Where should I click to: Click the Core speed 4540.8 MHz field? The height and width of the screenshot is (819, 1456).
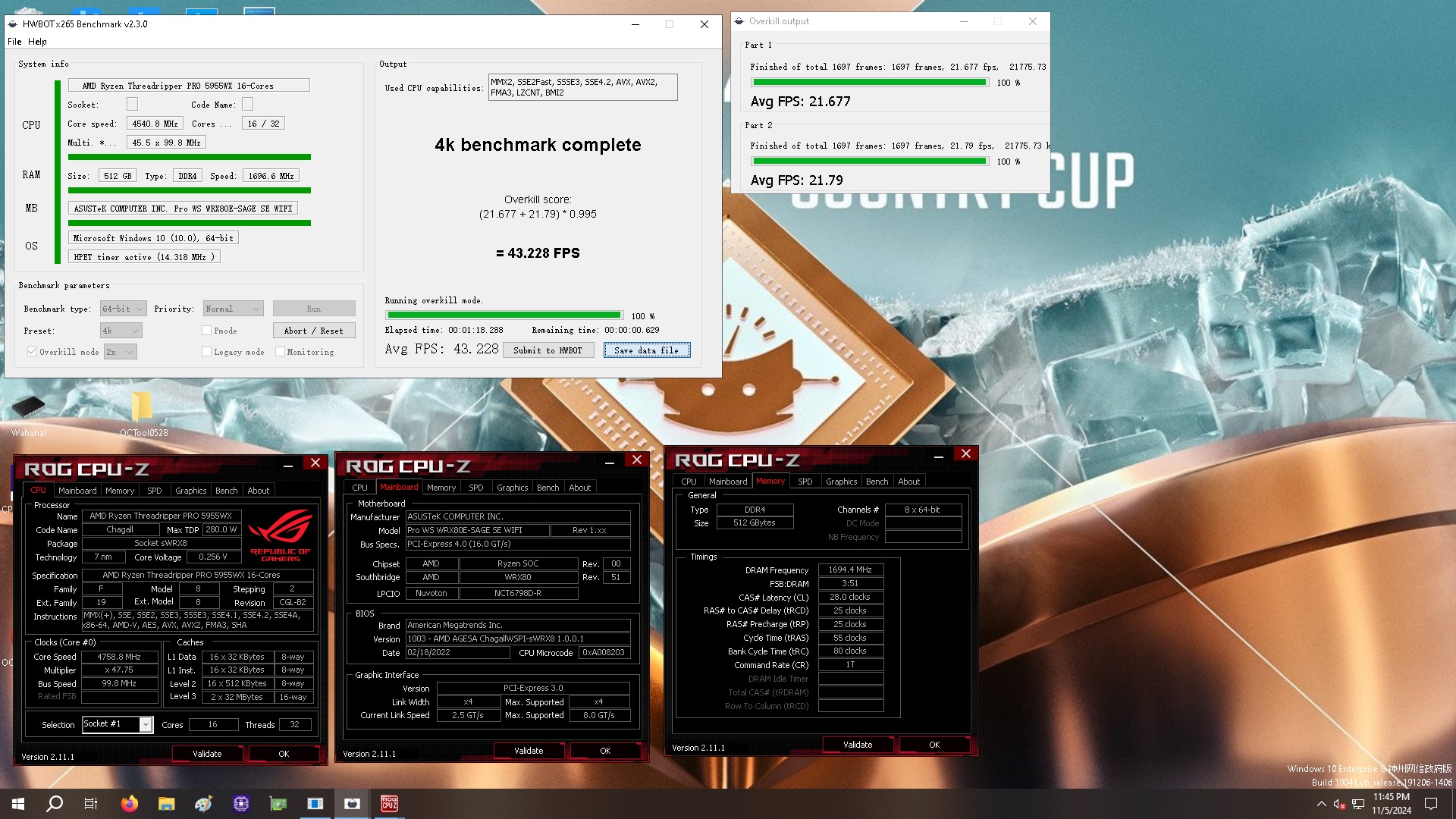(155, 124)
